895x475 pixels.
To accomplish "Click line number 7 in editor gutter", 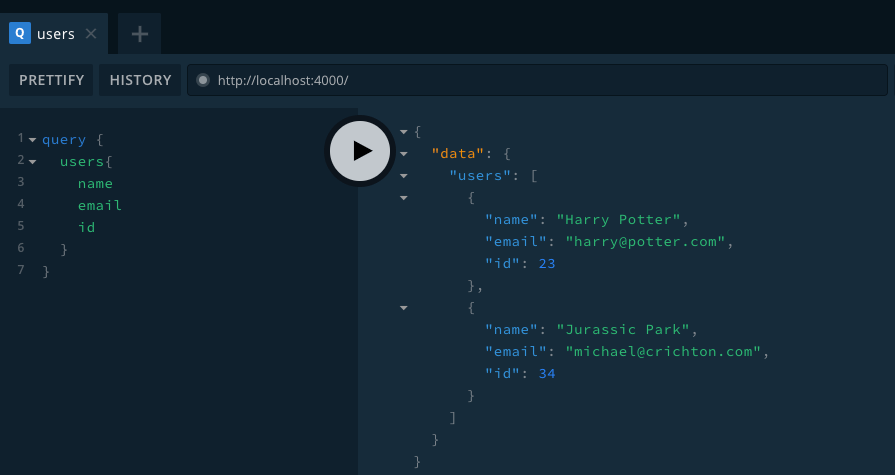I will pyautogui.click(x=20, y=270).
